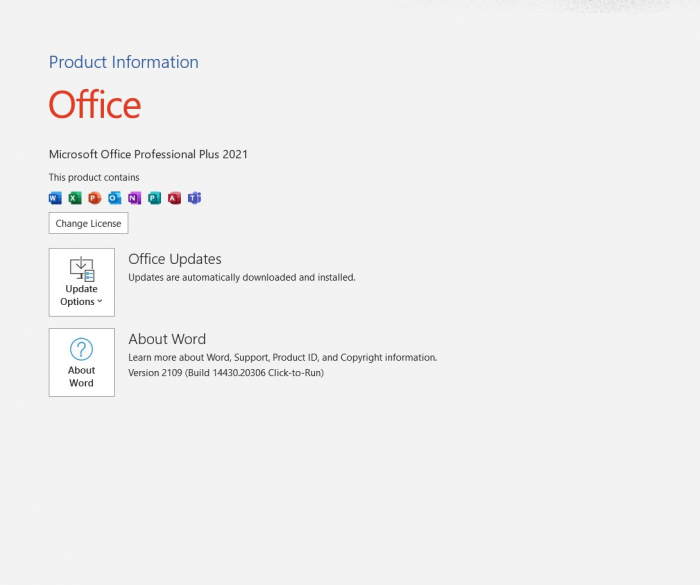Screen dimensions: 700x585
Task: Click 'Updates are automatically downloaded and installed'
Action: coord(242,277)
